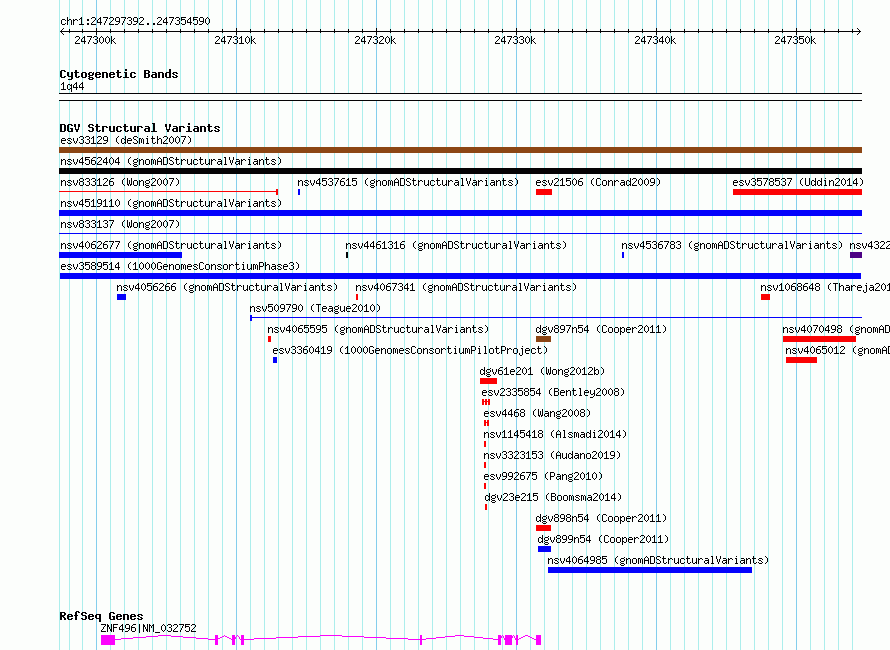The height and width of the screenshot is (650, 890).
Task: Click the blue nsv4056266 variant block
Action: coord(121,297)
